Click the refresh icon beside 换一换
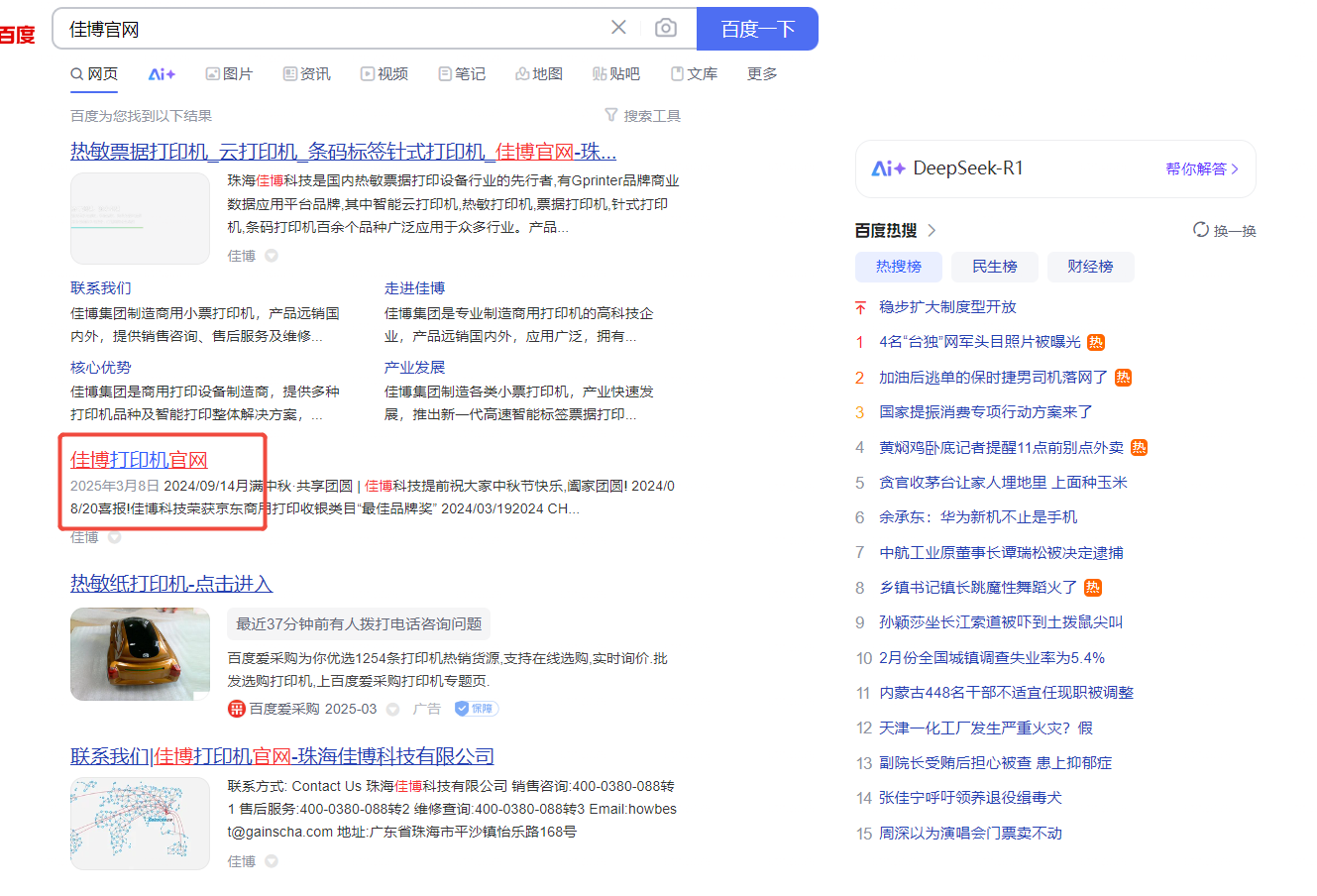Screen dimensions: 1317x896 coord(1201,230)
